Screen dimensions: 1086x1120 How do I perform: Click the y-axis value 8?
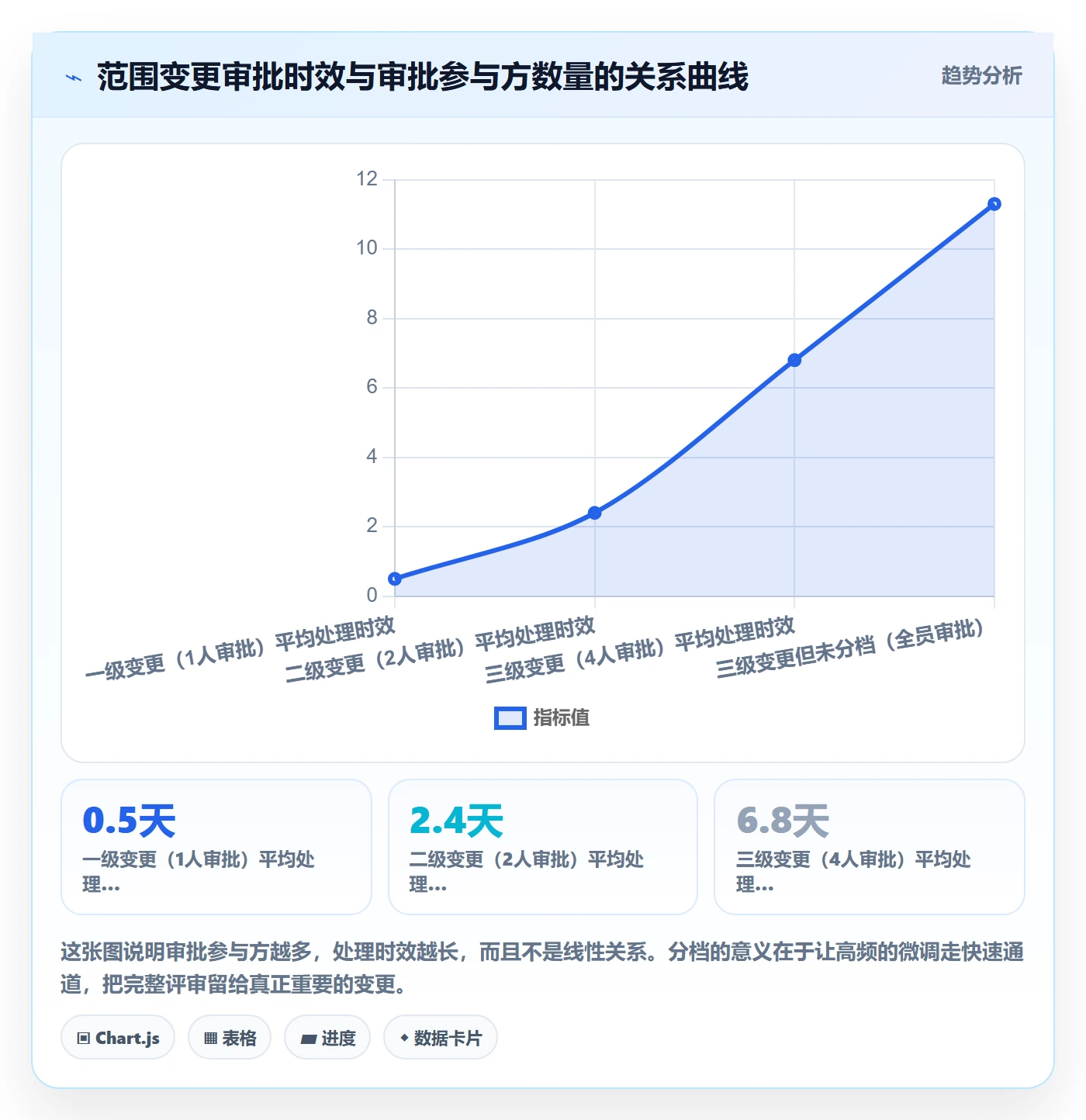[372, 318]
